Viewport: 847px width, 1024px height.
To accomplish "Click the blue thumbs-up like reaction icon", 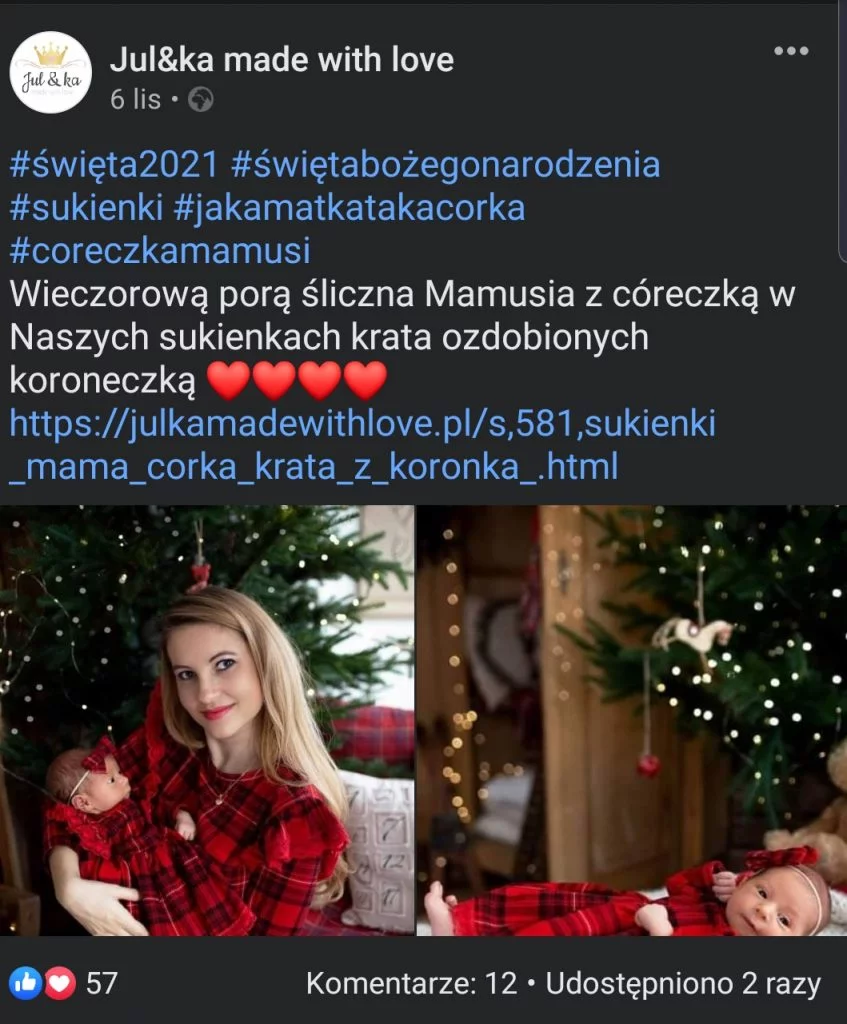I will coord(25,983).
